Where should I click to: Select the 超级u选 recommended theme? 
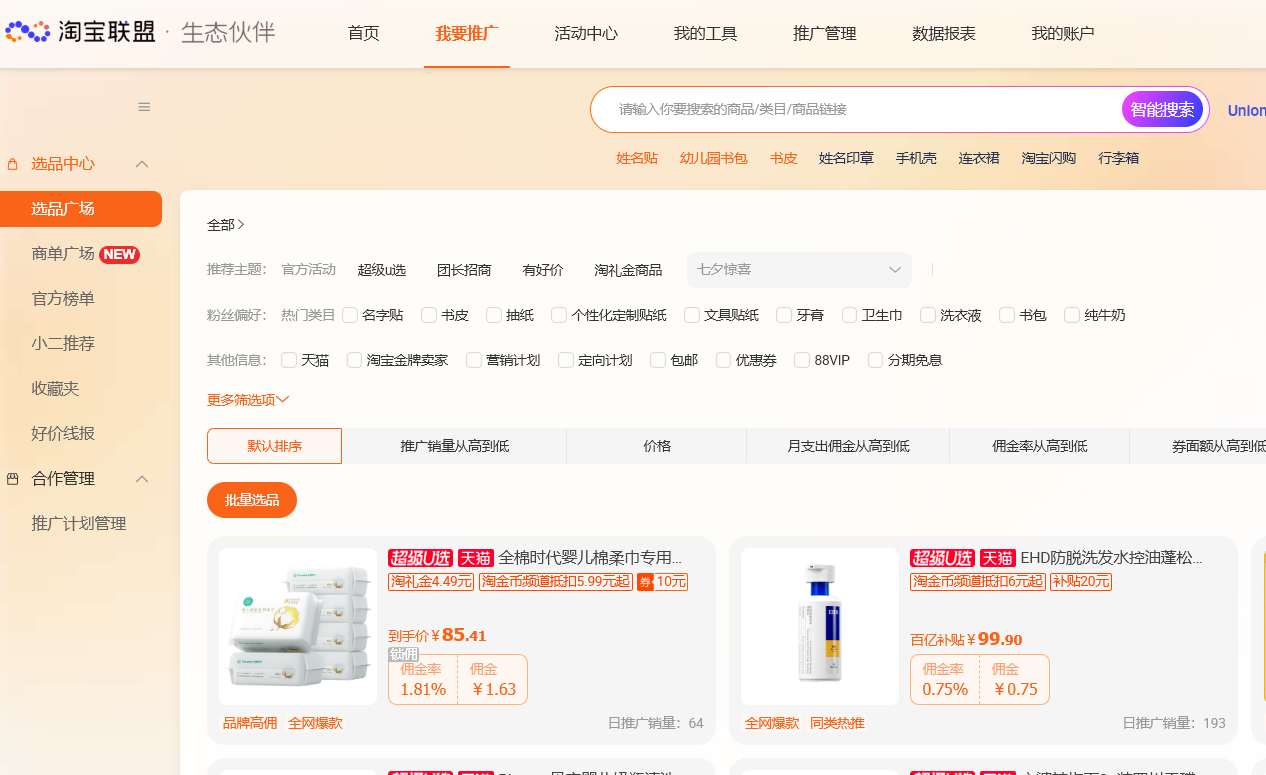coord(382,270)
